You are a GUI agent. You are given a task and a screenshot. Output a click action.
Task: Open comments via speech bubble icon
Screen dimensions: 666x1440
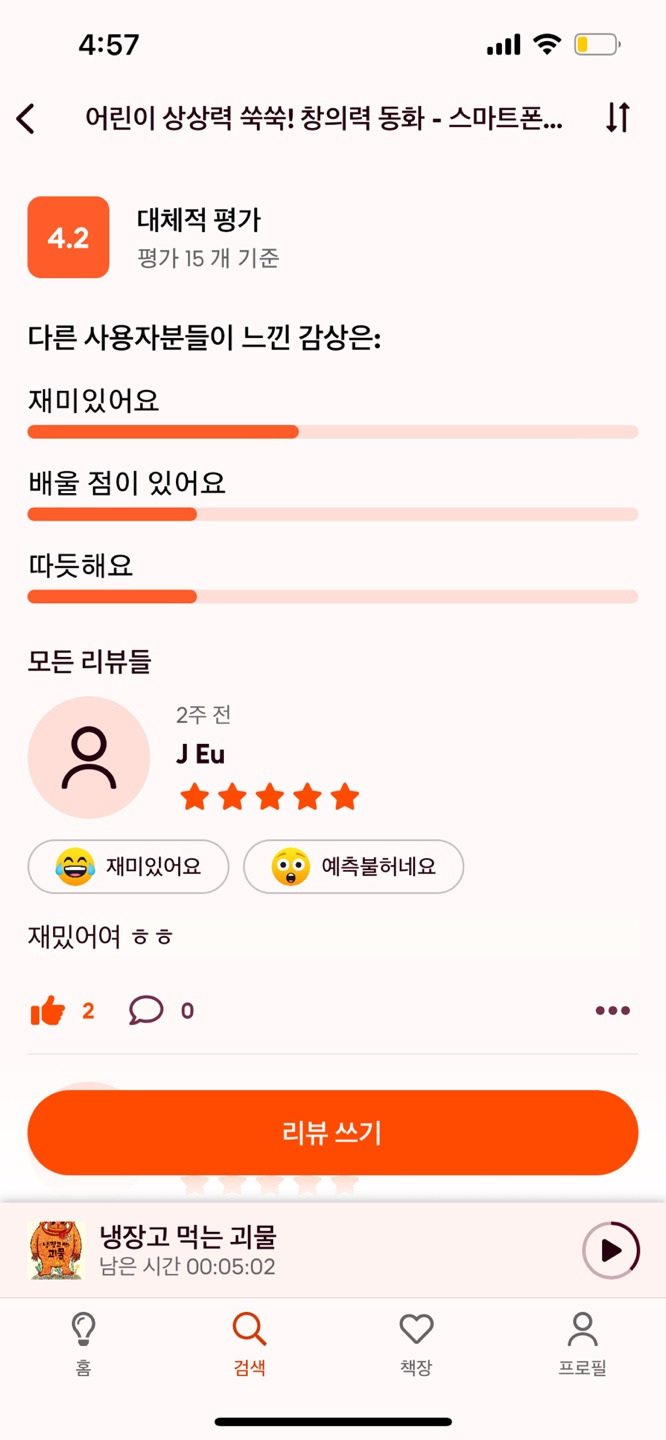pos(146,1011)
